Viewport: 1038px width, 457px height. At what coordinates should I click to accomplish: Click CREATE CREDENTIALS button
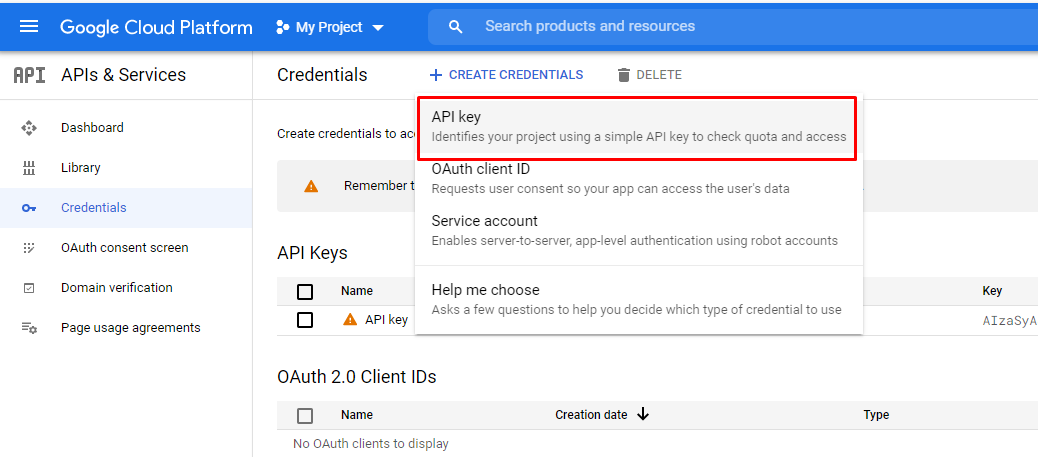pos(506,75)
